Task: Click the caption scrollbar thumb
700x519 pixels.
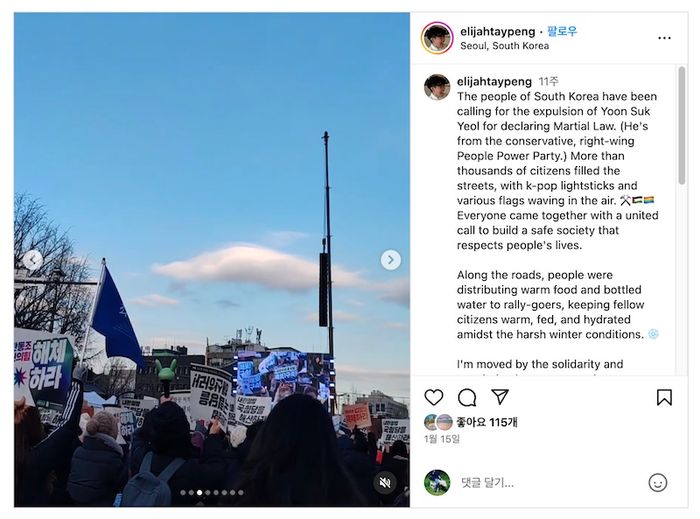Action: (x=681, y=125)
